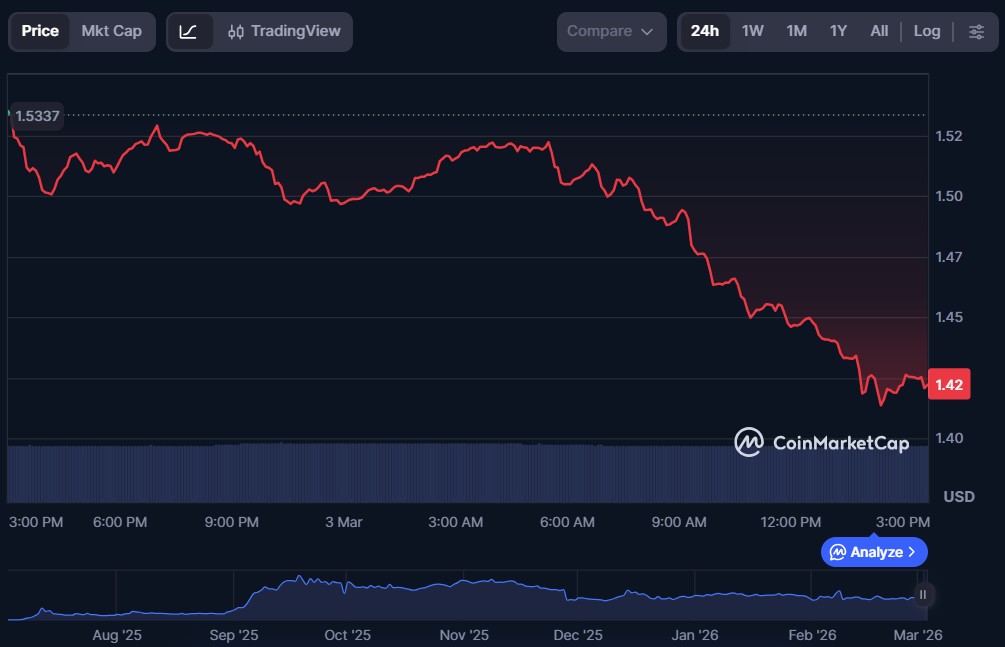Set chart range to 1M
This screenshot has height=647, width=1005.
796,31
